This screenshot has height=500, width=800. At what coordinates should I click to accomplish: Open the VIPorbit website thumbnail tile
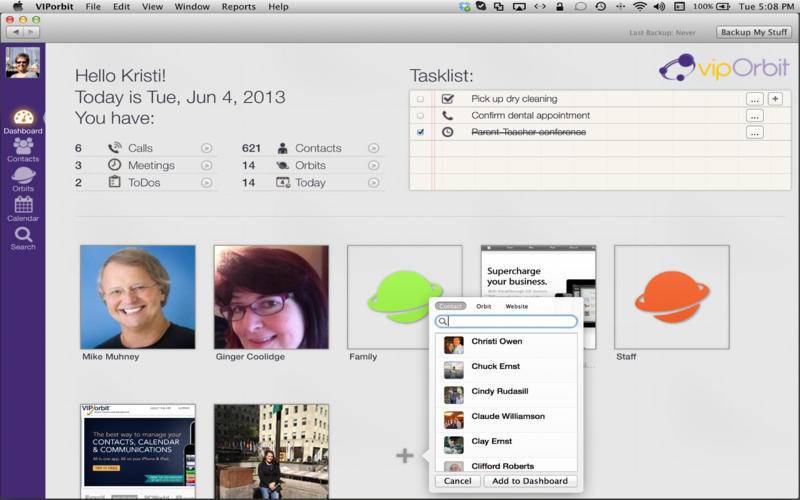[138, 451]
